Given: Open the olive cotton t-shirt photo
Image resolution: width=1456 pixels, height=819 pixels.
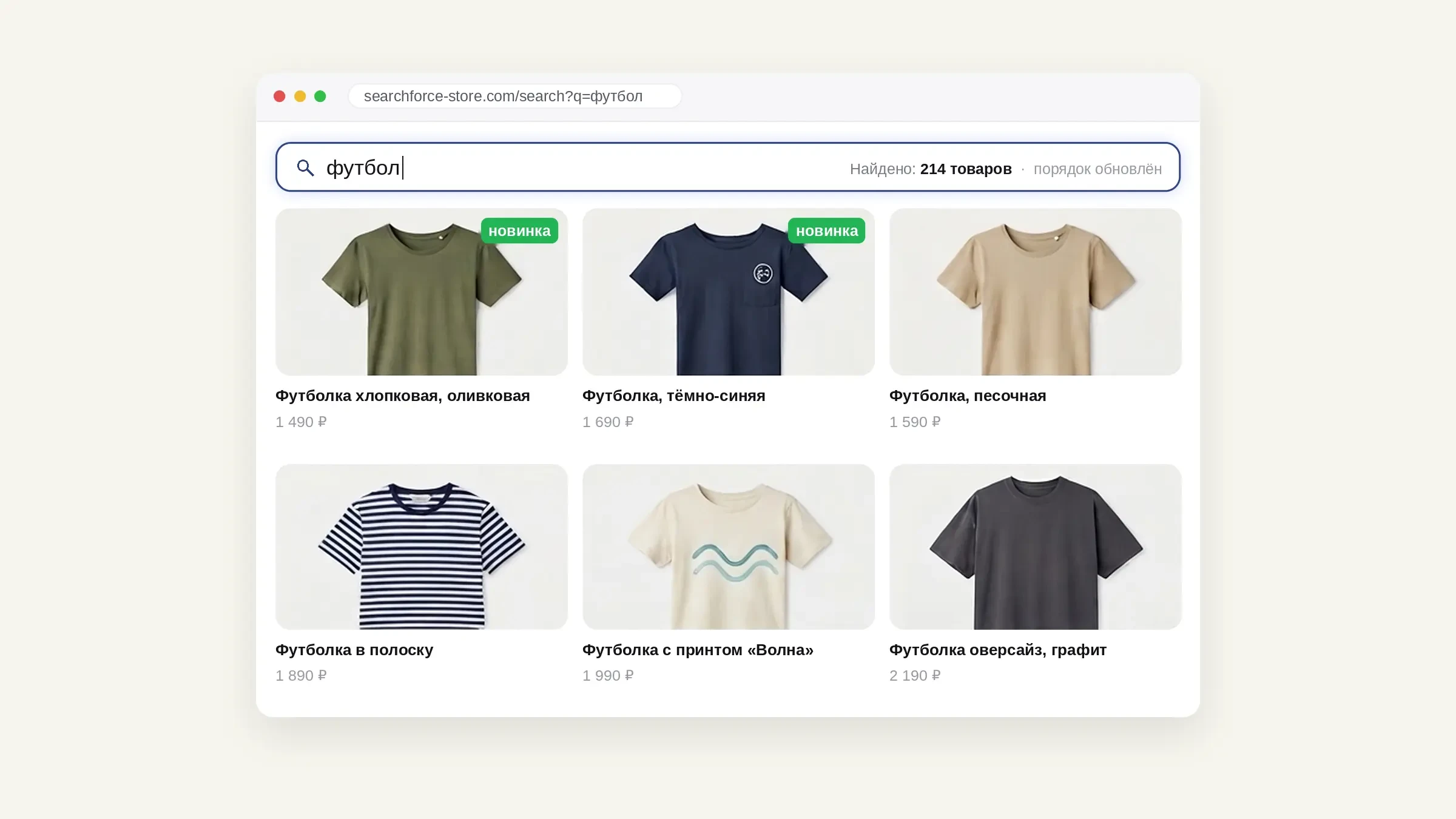Looking at the screenshot, I should coord(422,292).
